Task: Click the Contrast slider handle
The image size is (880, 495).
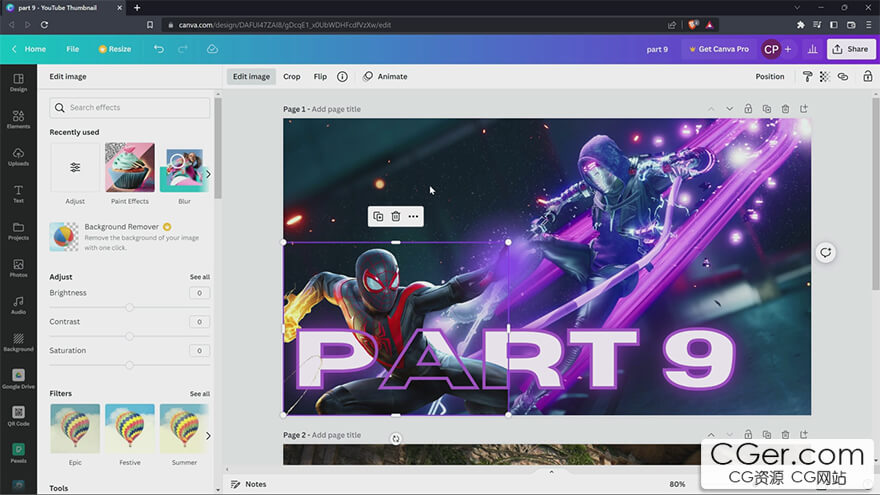Action: click(130, 337)
